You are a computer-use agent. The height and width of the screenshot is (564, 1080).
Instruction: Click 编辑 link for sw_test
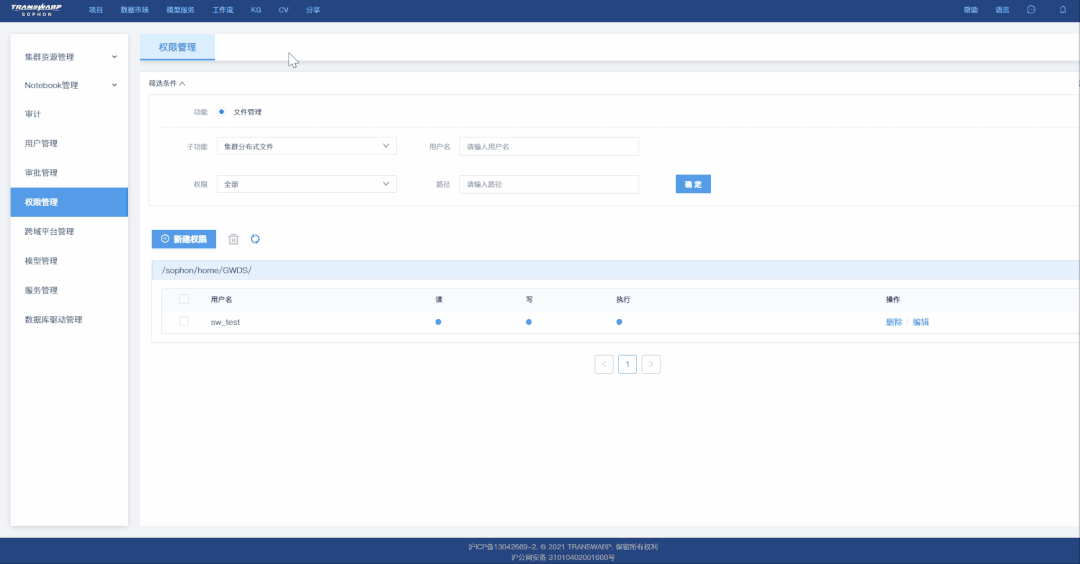click(x=921, y=322)
